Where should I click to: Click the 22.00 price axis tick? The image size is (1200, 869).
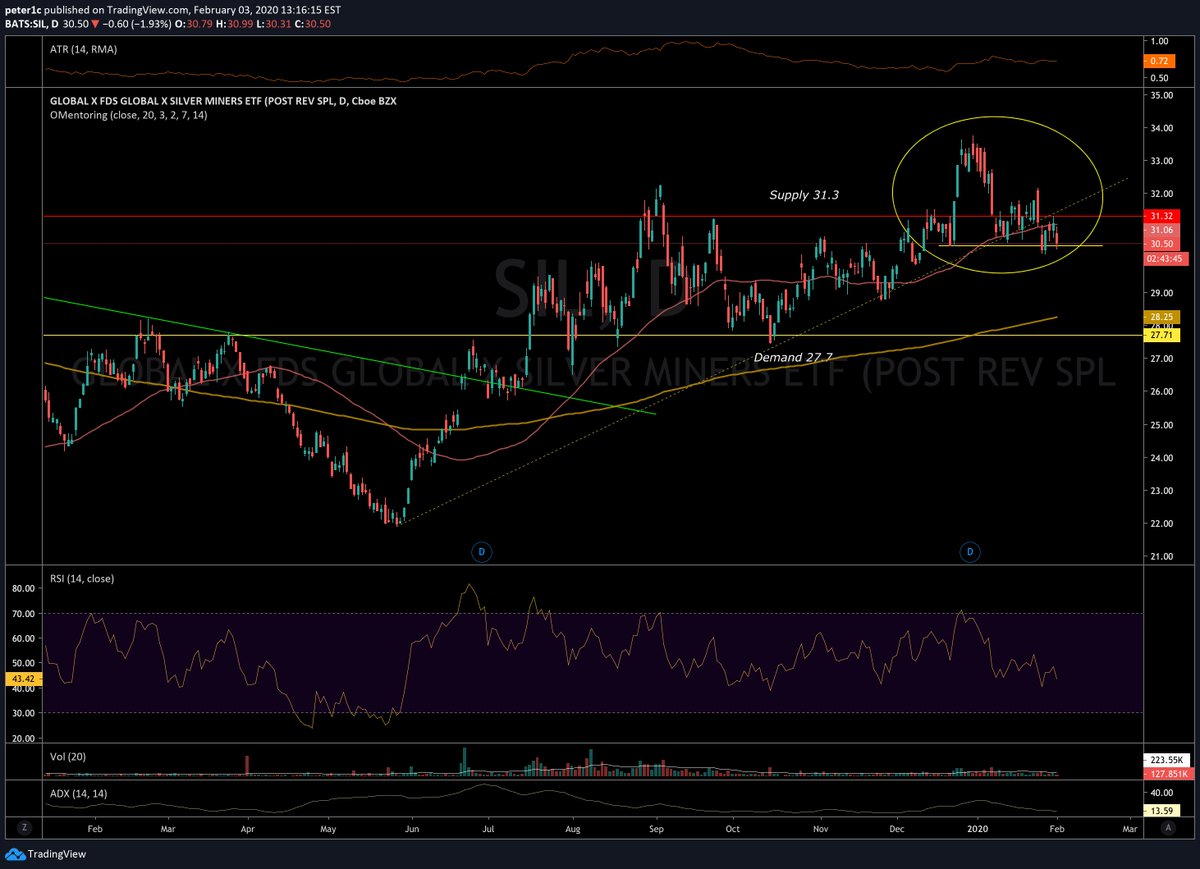coord(1163,523)
